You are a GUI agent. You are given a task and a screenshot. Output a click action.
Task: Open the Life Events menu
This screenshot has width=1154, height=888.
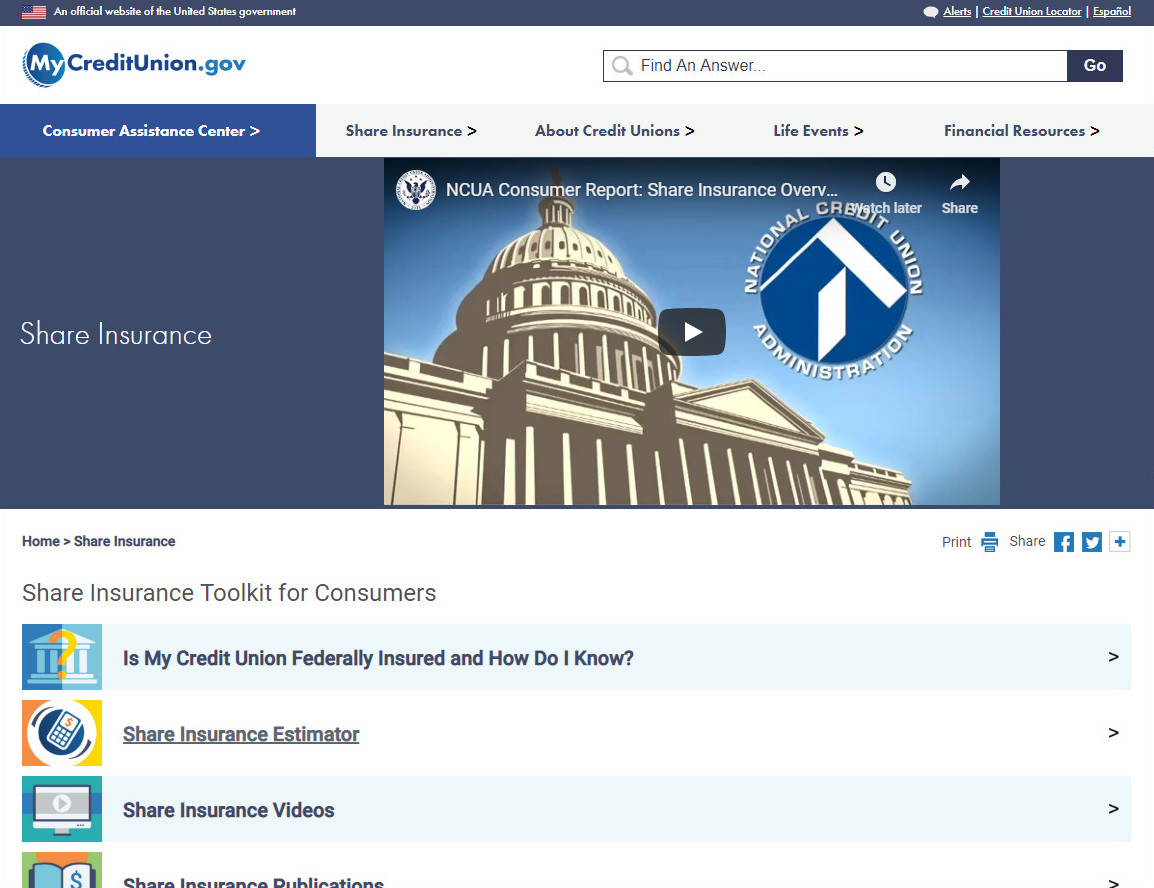818,130
